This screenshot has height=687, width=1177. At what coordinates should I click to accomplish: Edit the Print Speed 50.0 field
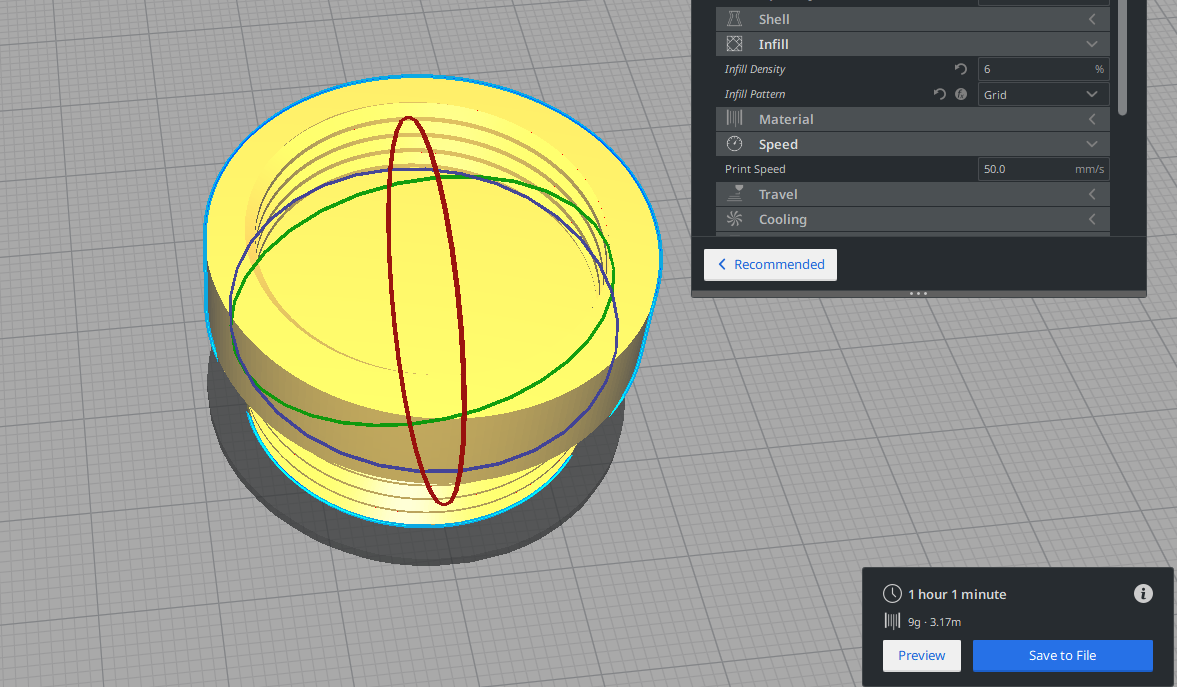pos(1043,169)
